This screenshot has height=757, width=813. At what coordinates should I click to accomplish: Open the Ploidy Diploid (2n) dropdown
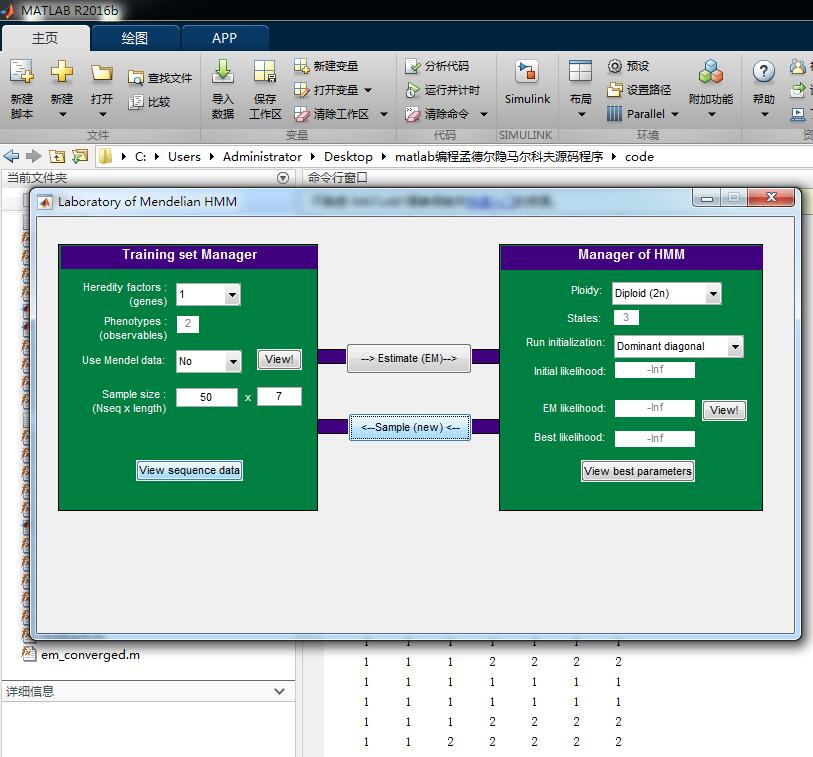coord(713,293)
